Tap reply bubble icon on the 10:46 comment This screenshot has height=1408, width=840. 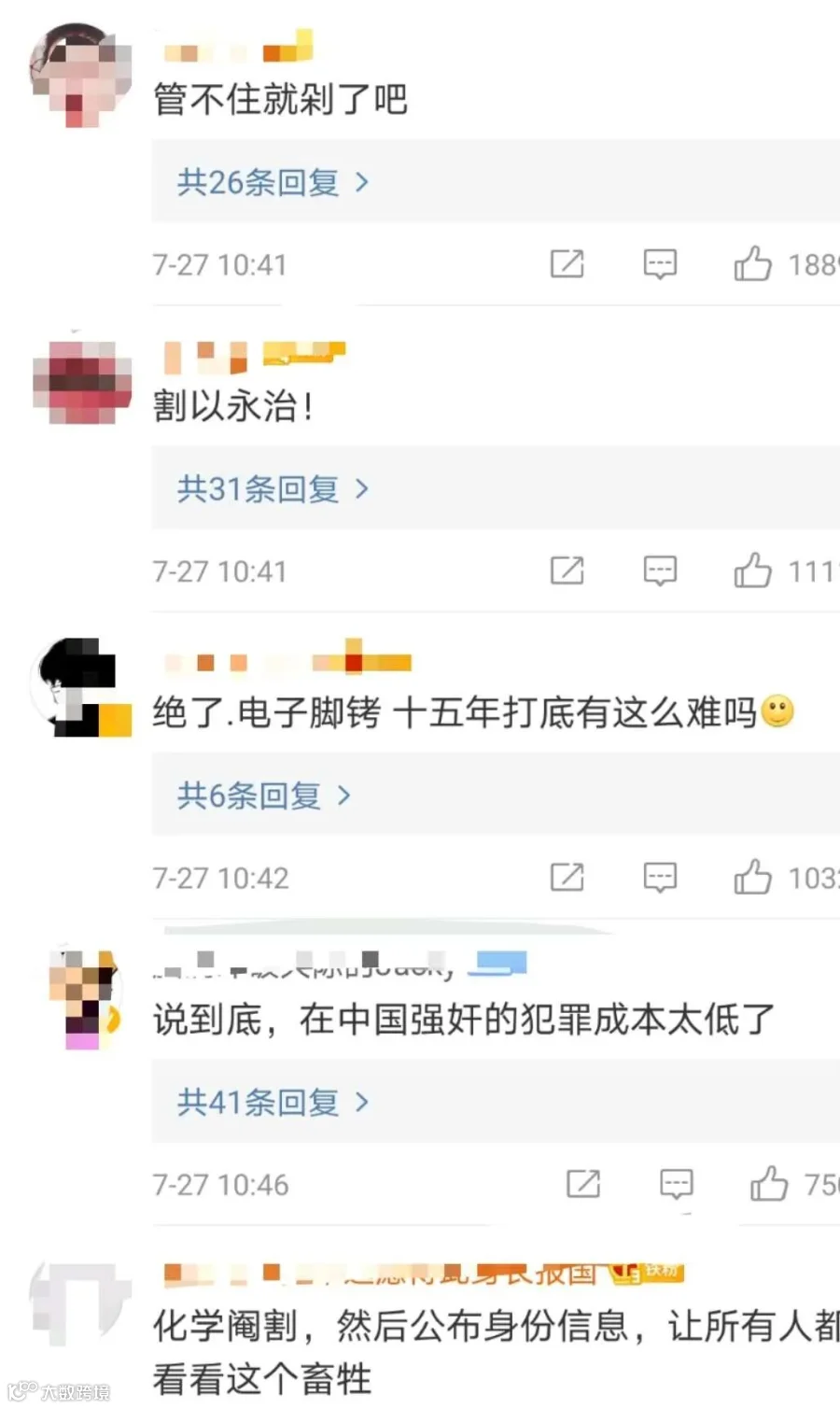(677, 1184)
